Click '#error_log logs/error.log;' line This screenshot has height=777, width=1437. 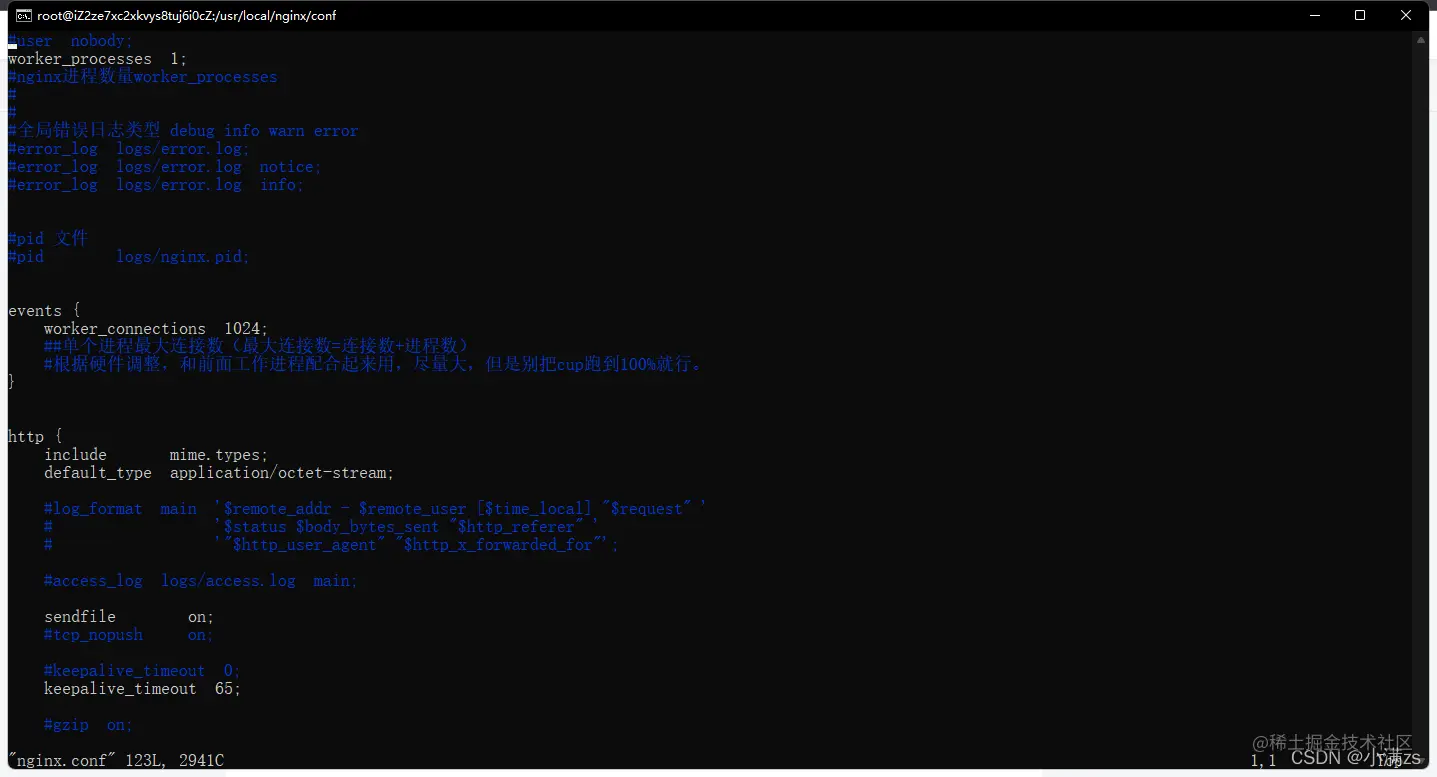(129, 149)
